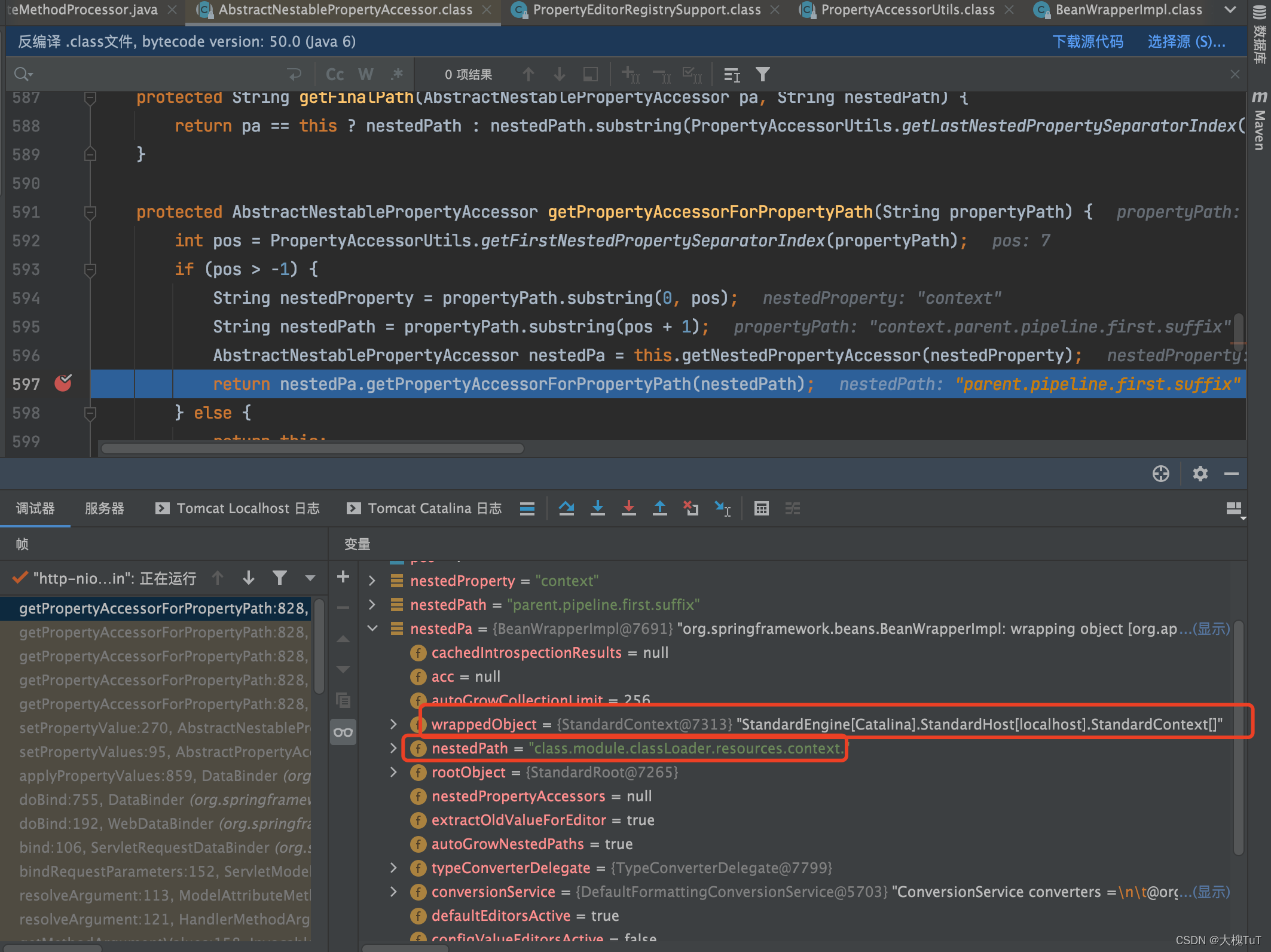
Task: Add new watch plus icon
Action: pyautogui.click(x=343, y=576)
